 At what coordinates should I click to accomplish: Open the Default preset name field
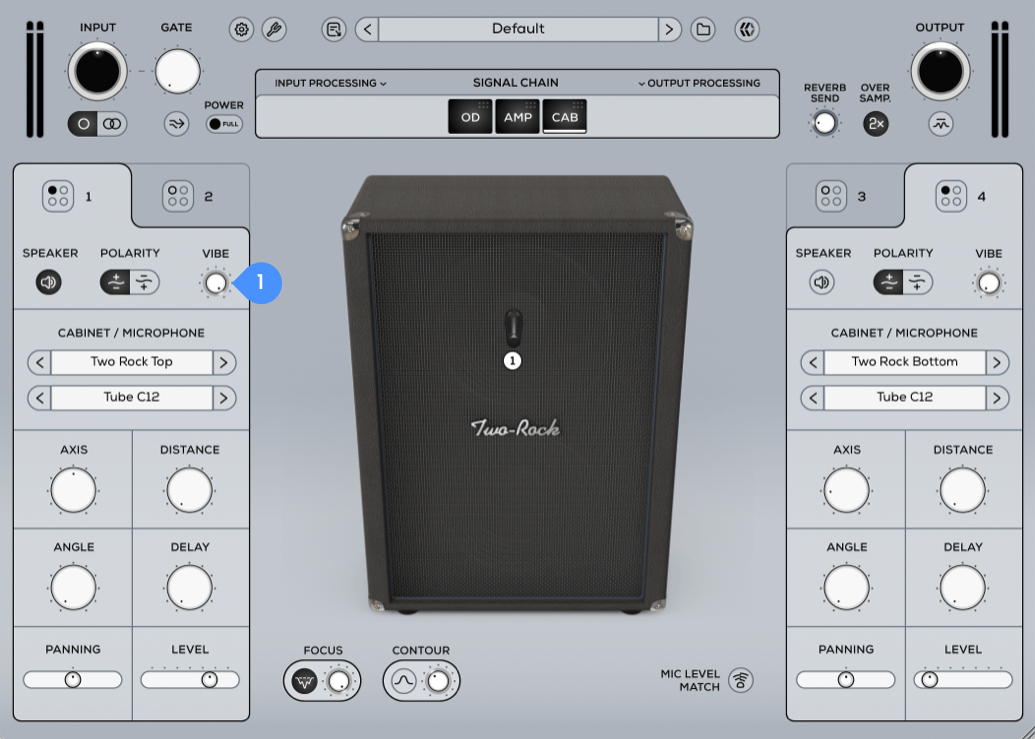518,30
